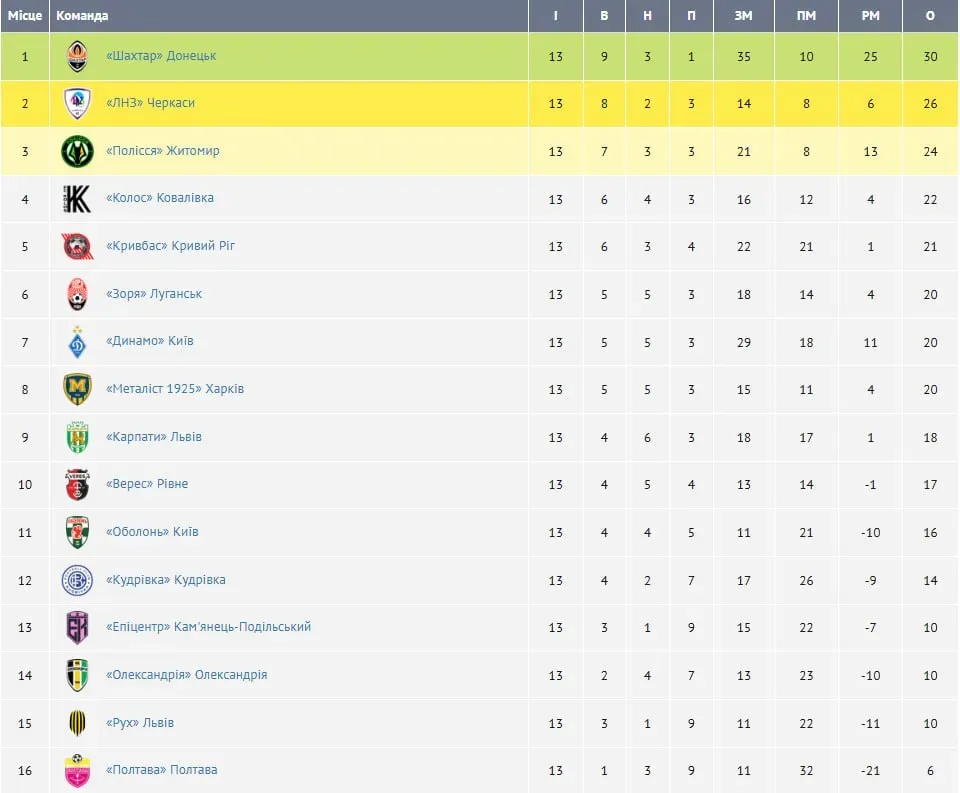
Task: Click the Karpaty Lviv club logo
Action: click(77, 437)
